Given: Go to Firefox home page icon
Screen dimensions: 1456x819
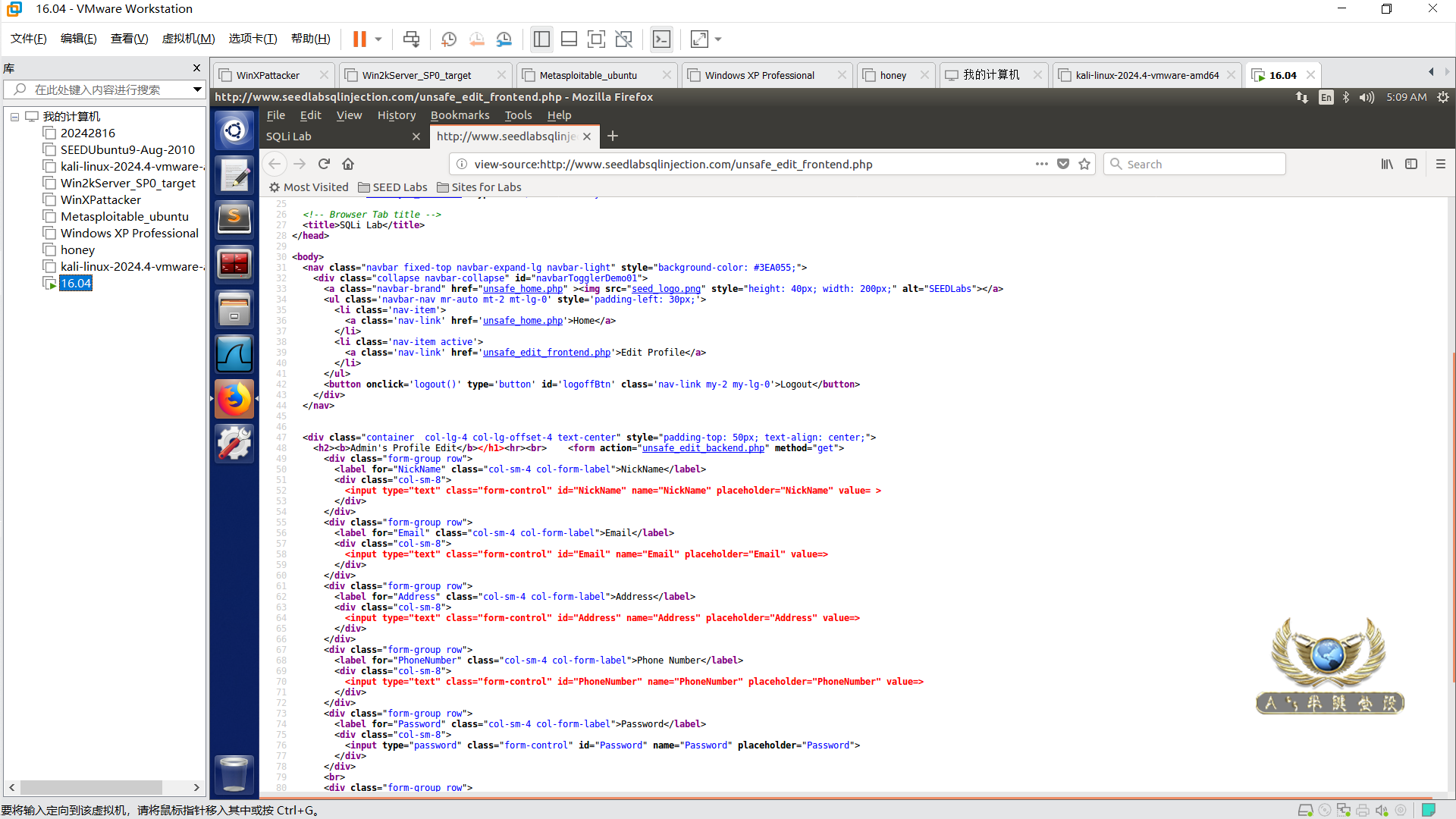Looking at the screenshot, I should click(348, 164).
